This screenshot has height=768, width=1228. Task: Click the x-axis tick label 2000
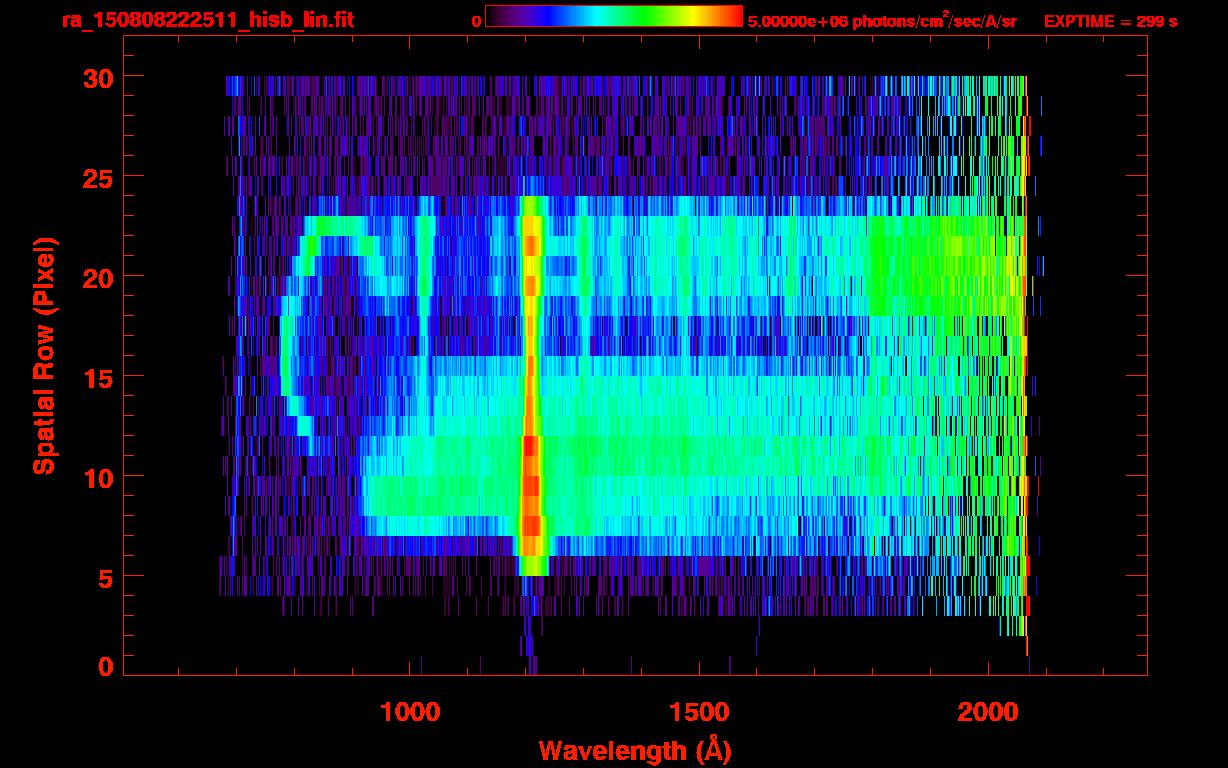(x=988, y=711)
